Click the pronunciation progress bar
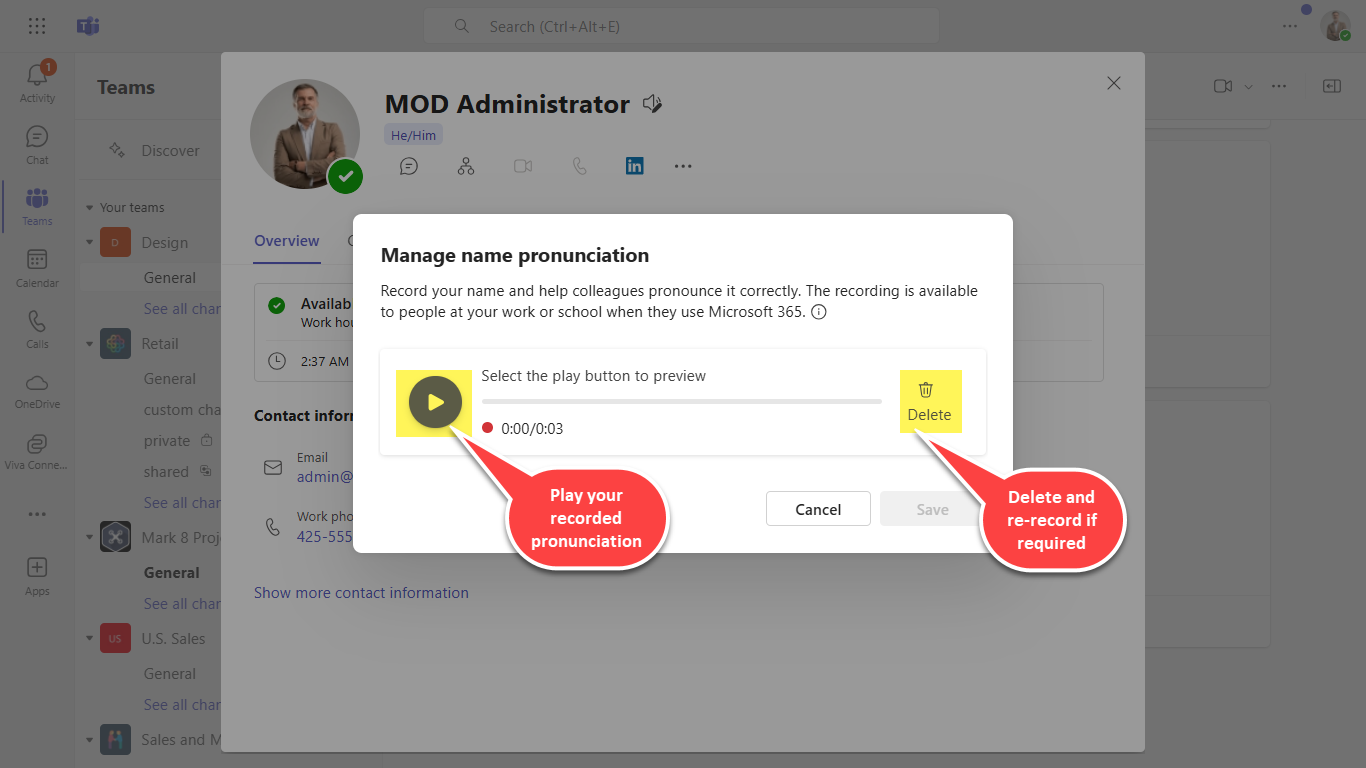1366x768 pixels. [x=681, y=401]
